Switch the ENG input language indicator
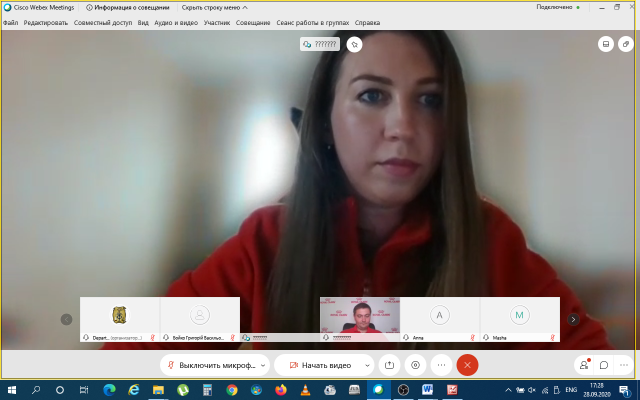Viewport: 640px width, 400px height. click(571, 390)
